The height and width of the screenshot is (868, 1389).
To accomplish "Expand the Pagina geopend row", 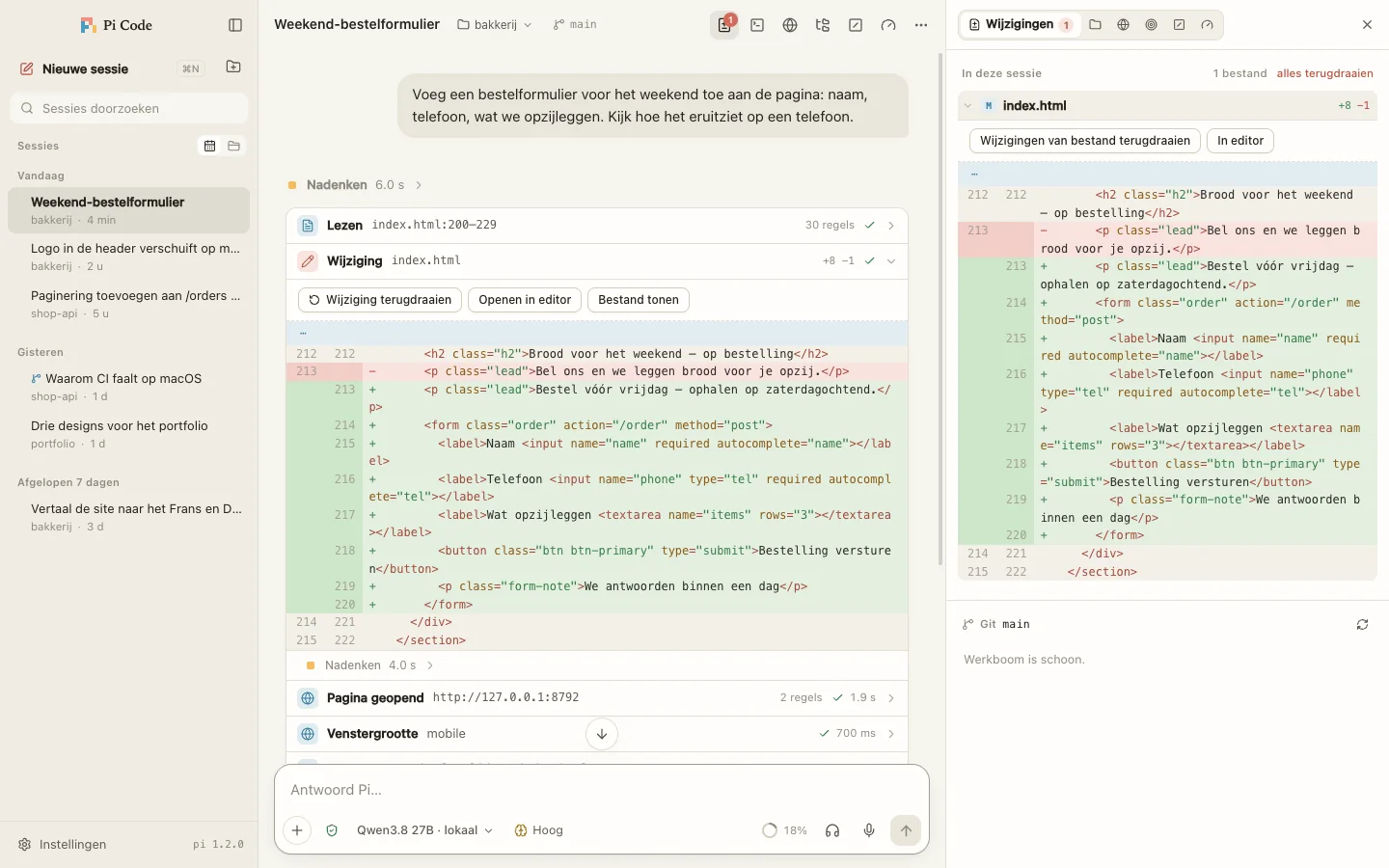I will tap(597, 697).
